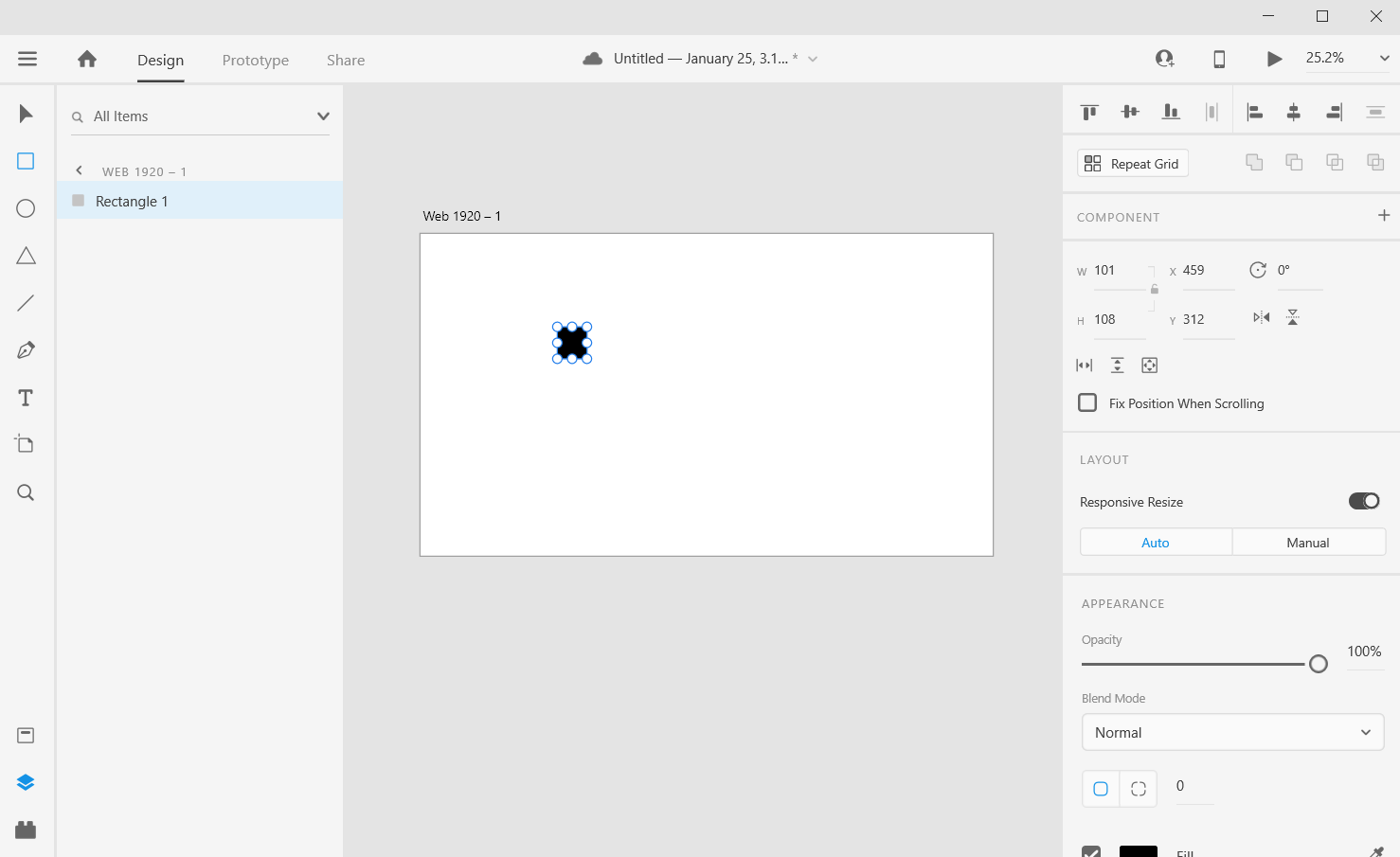
Task: Open the Plugins panel icon
Action: 26,830
